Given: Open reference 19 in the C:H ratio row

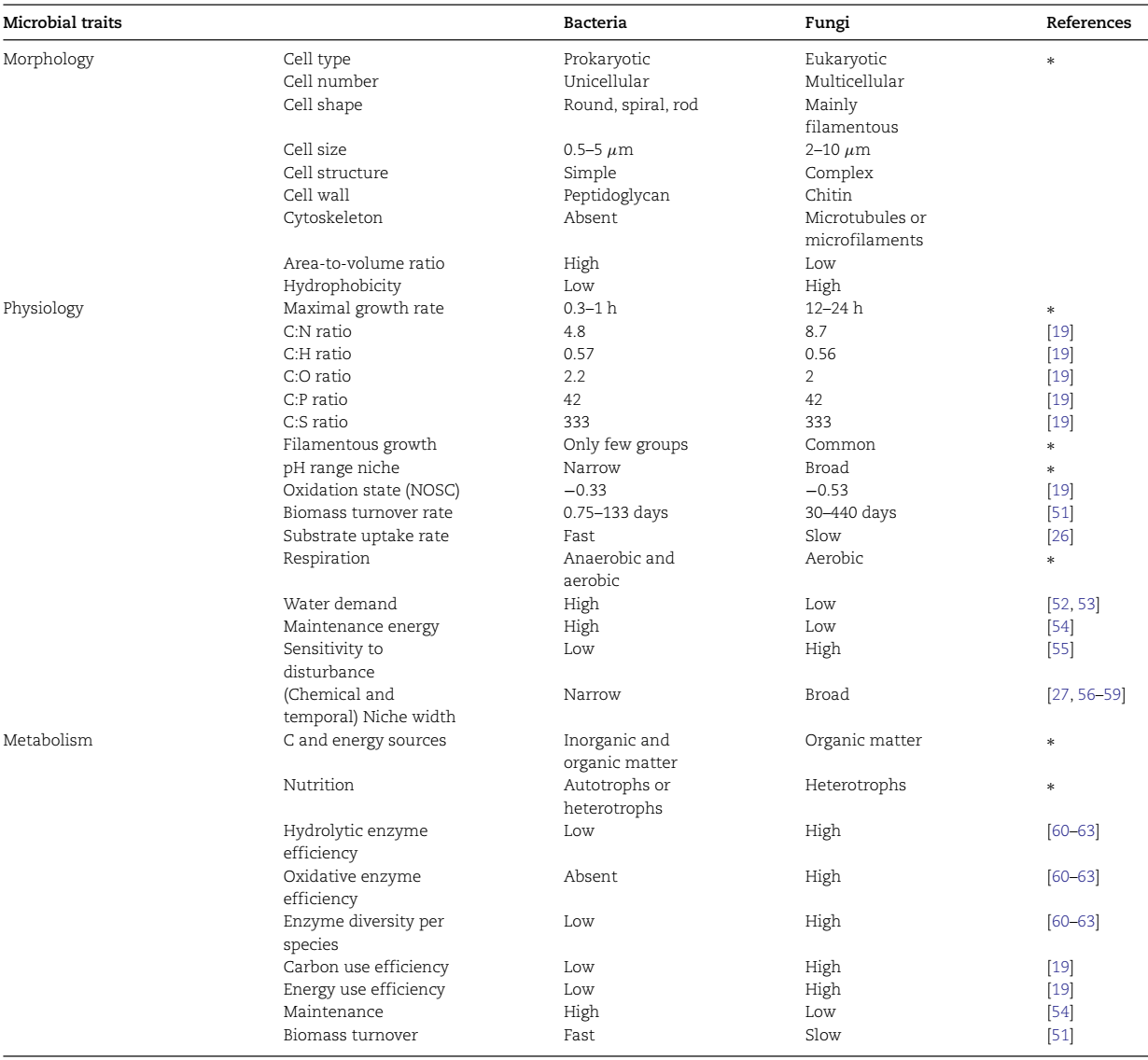Looking at the screenshot, I should click(x=1060, y=354).
